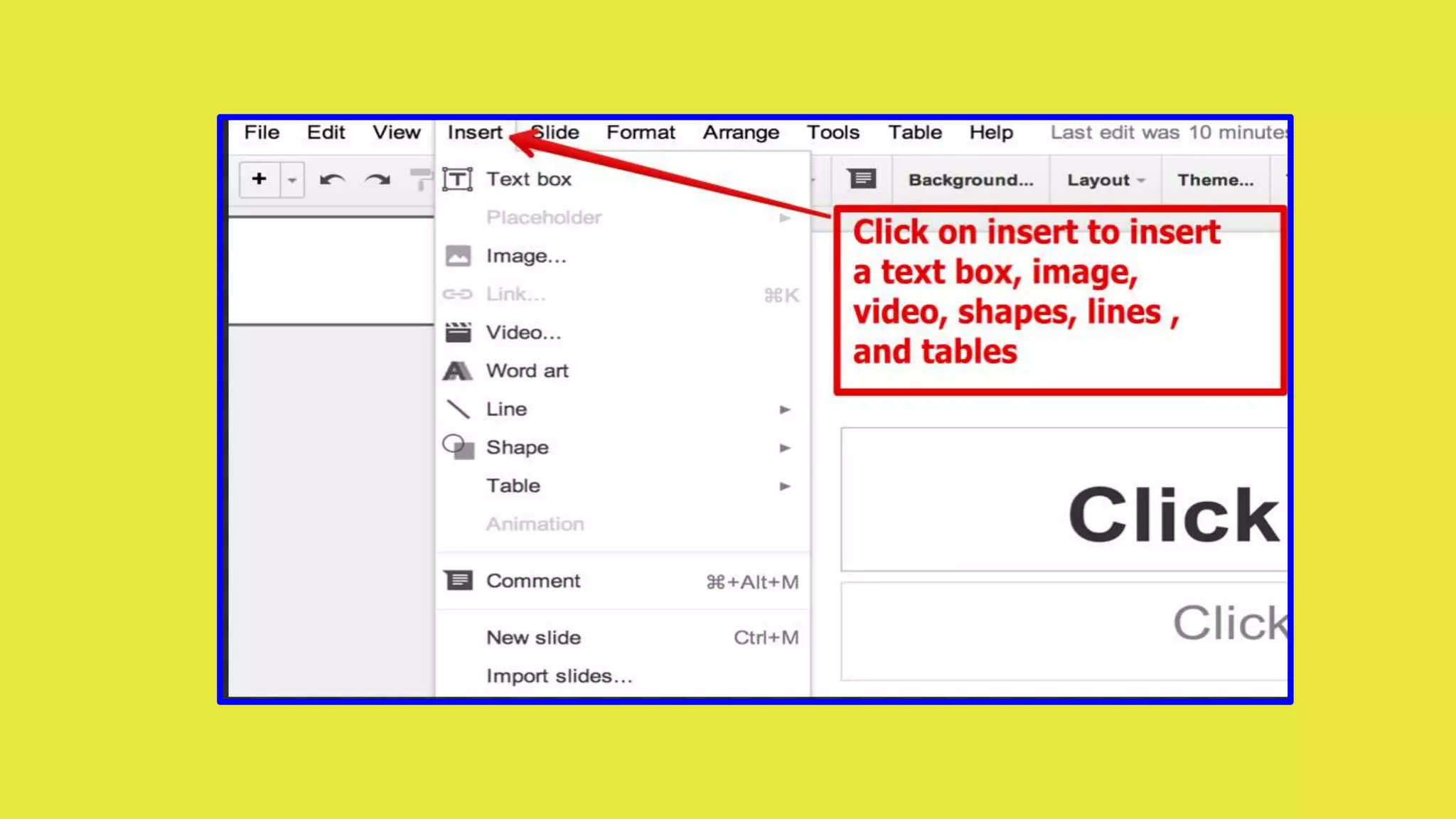Click the Video clapperboard icon
Viewport: 1456px width, 819px height.
(458, 332)
